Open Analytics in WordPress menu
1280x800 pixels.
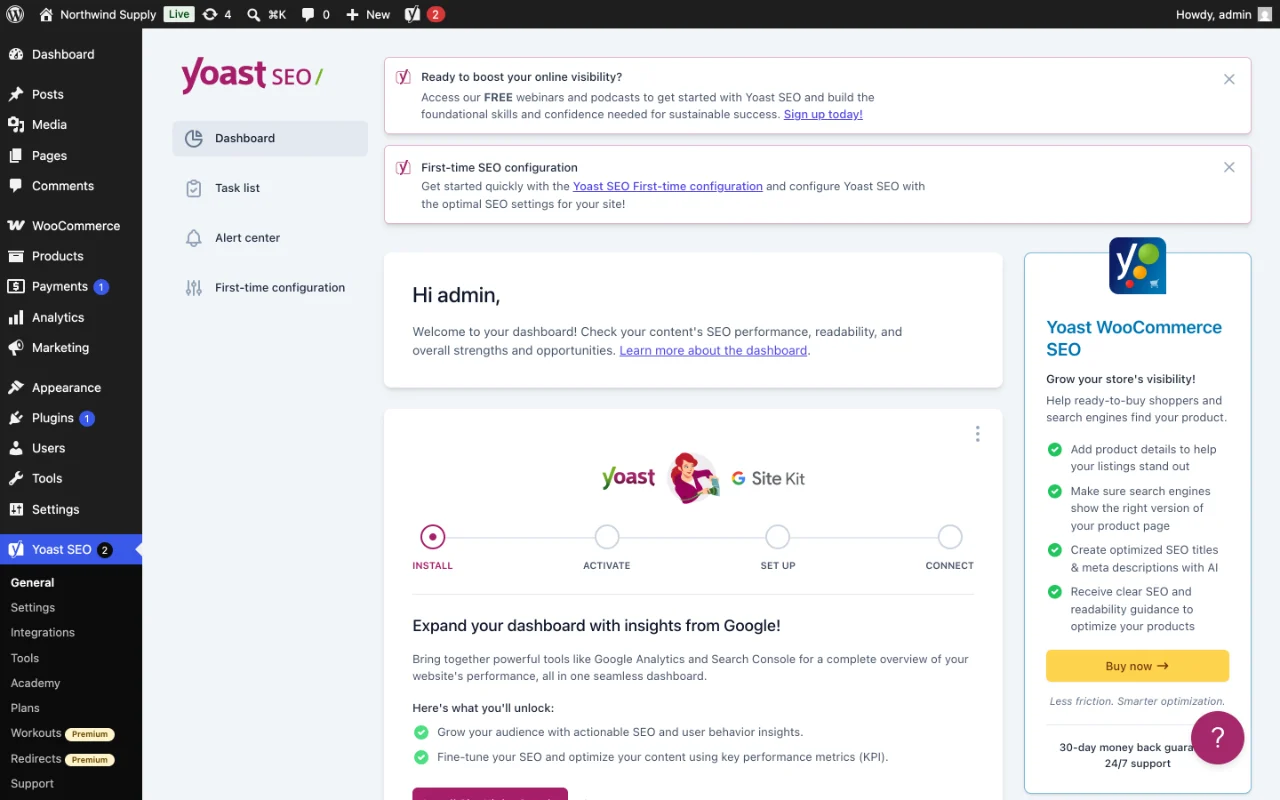pyautogui.click(x=71, y=317)
